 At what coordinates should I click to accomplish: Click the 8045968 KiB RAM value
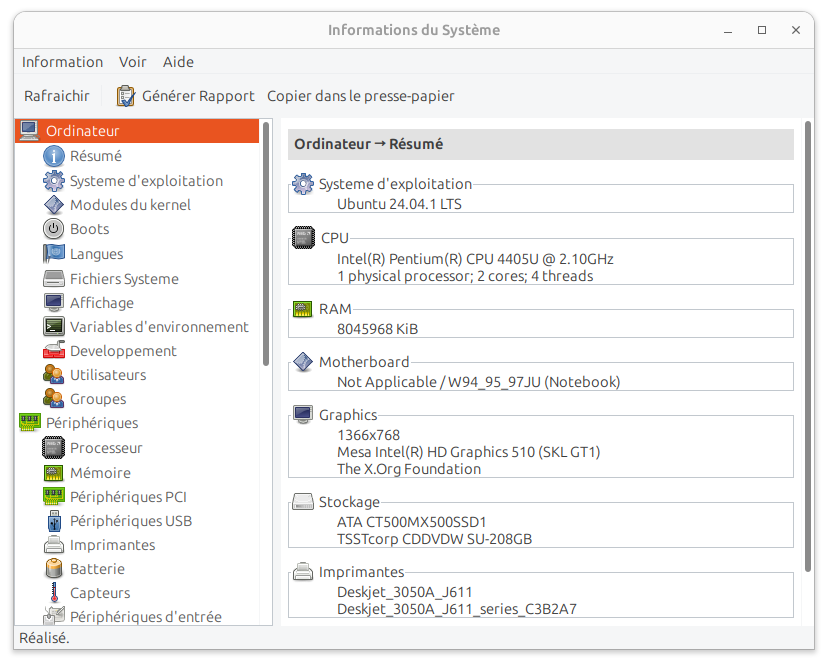click(x=378, y=329)
